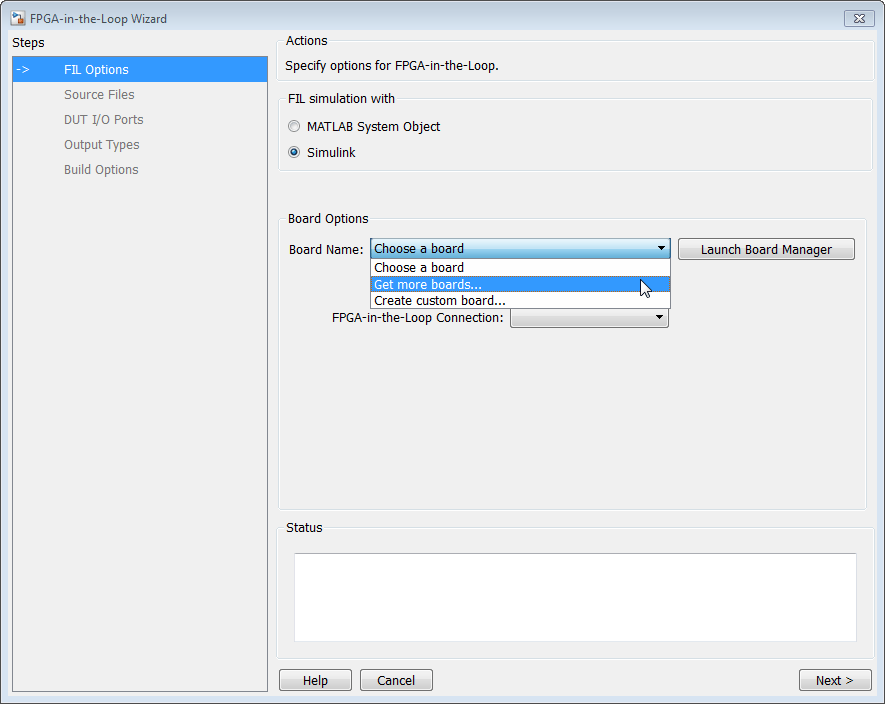Click the Cancel button
Image resolution: width=885 pixels, height=704 pixels.
(396, 680)
